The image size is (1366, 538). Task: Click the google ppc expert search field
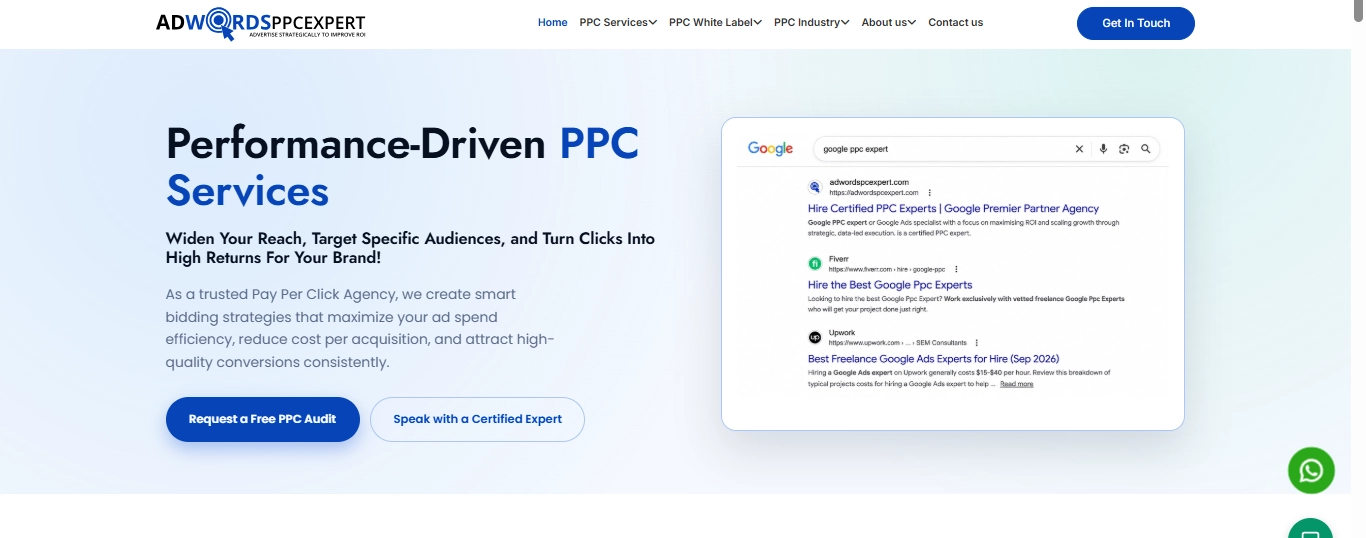985,149
